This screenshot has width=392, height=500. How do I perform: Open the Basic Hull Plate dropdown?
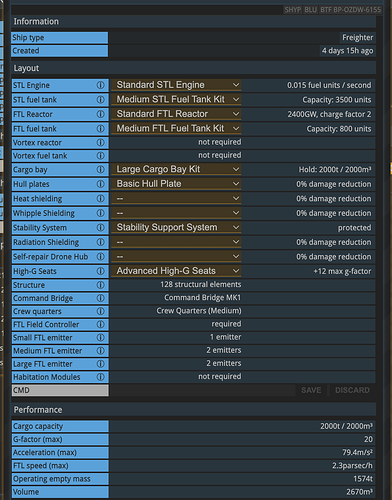tap(176, 184)
